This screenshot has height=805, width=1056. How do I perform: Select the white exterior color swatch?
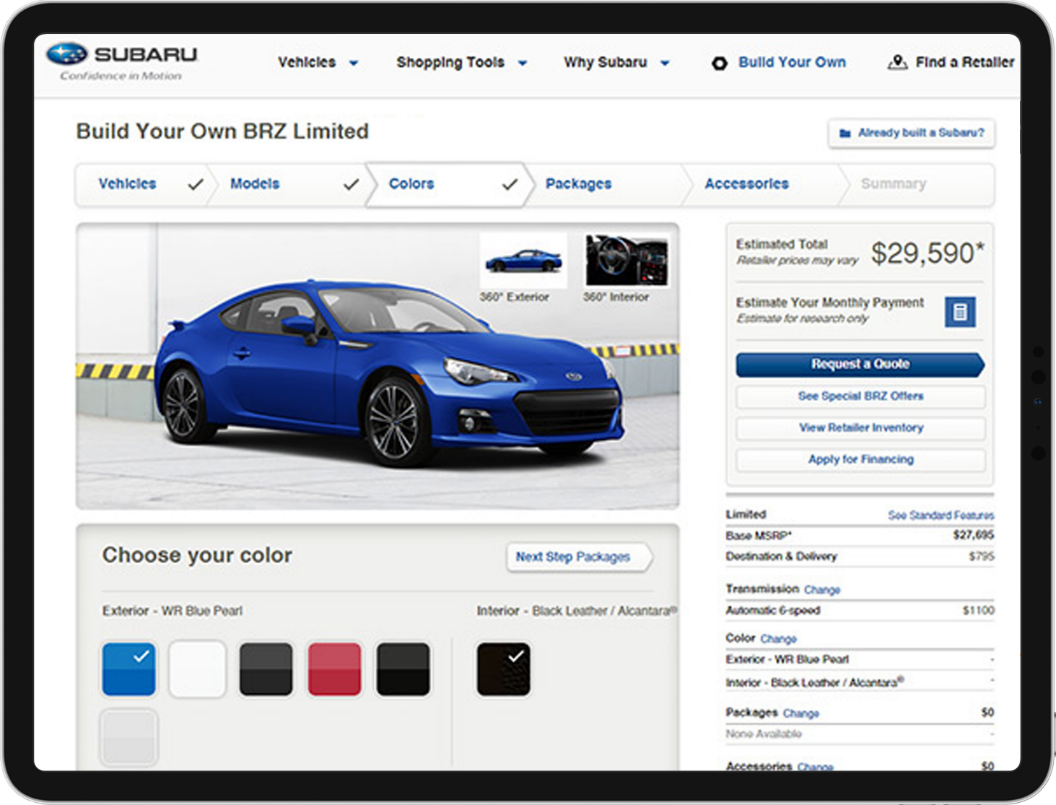(197, 669)
